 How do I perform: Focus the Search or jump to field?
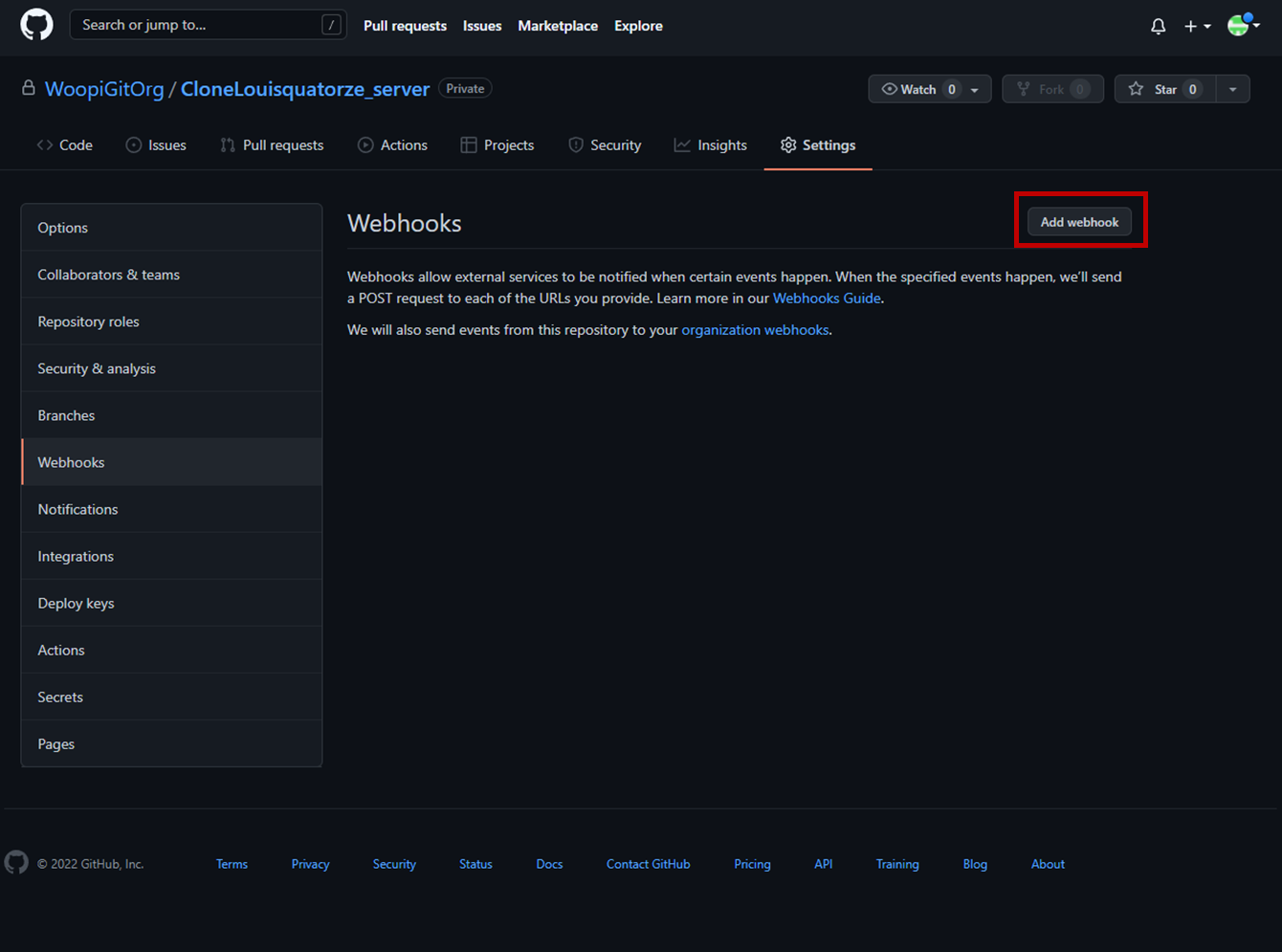coord(209,25)
